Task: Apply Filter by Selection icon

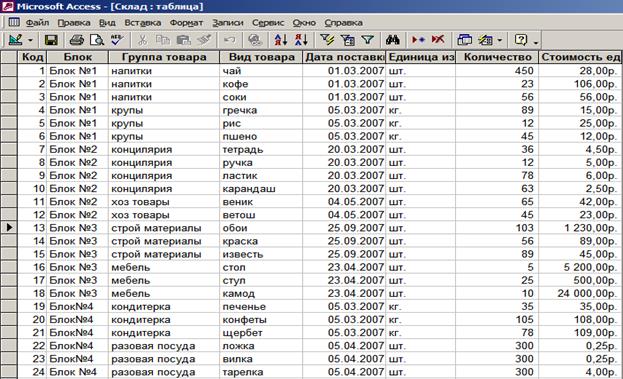Action: 327,40
